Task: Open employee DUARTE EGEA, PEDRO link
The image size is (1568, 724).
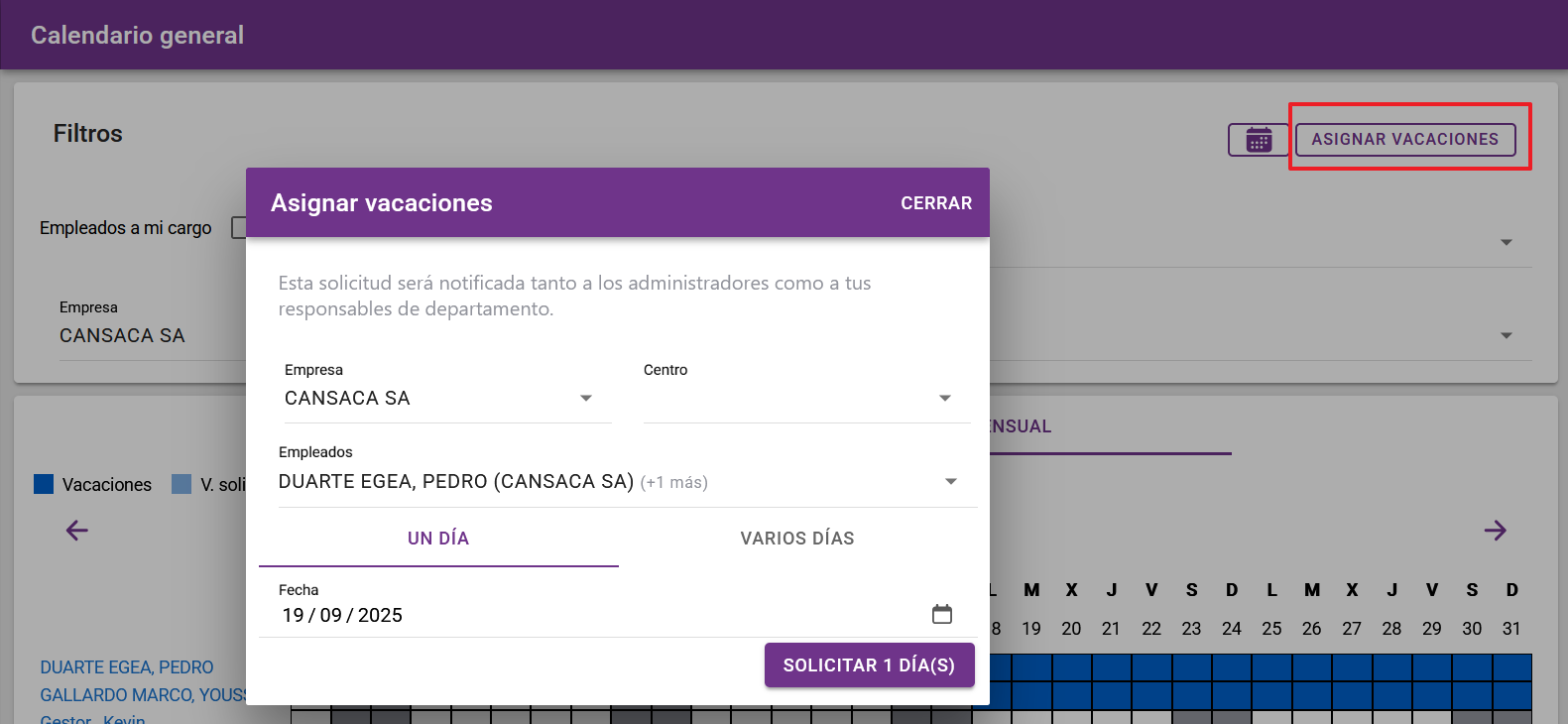Action: [127, 667]
